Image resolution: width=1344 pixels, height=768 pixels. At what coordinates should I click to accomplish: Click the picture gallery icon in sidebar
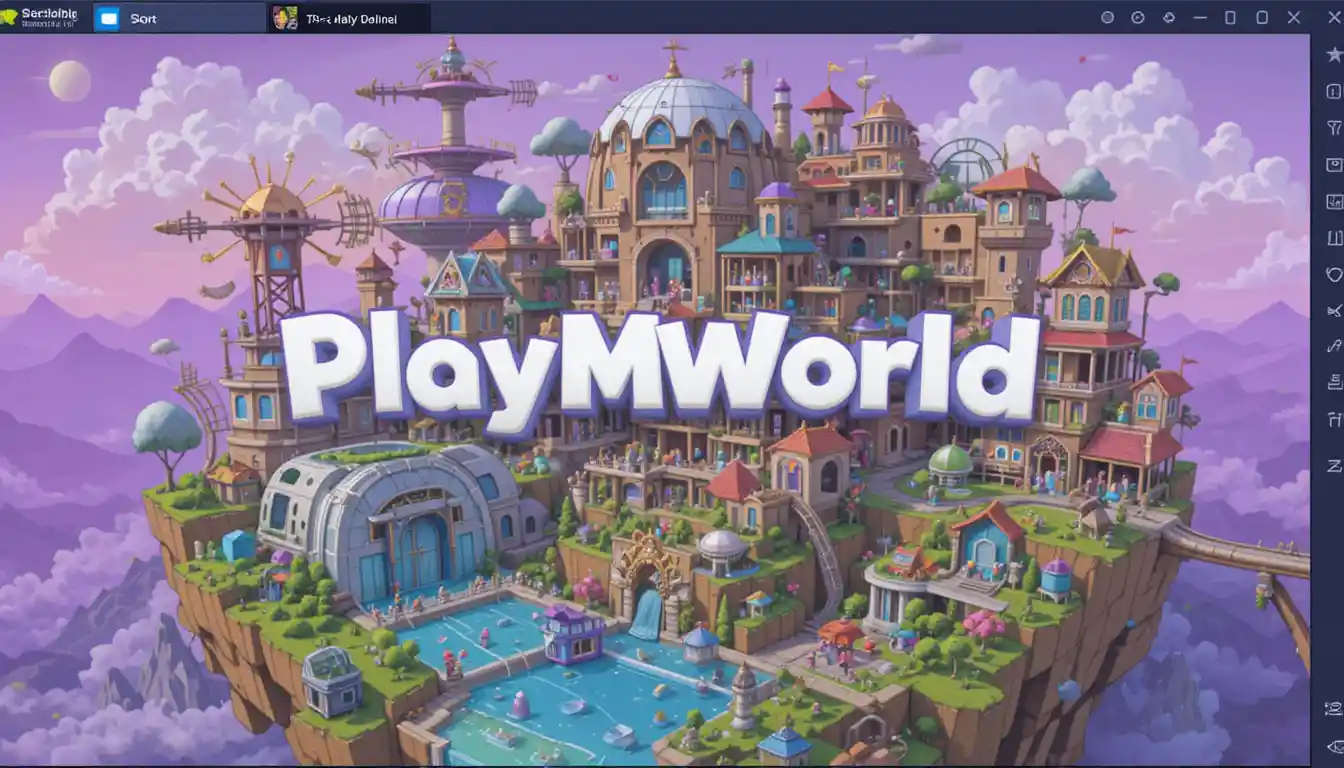pos(1333,201)
